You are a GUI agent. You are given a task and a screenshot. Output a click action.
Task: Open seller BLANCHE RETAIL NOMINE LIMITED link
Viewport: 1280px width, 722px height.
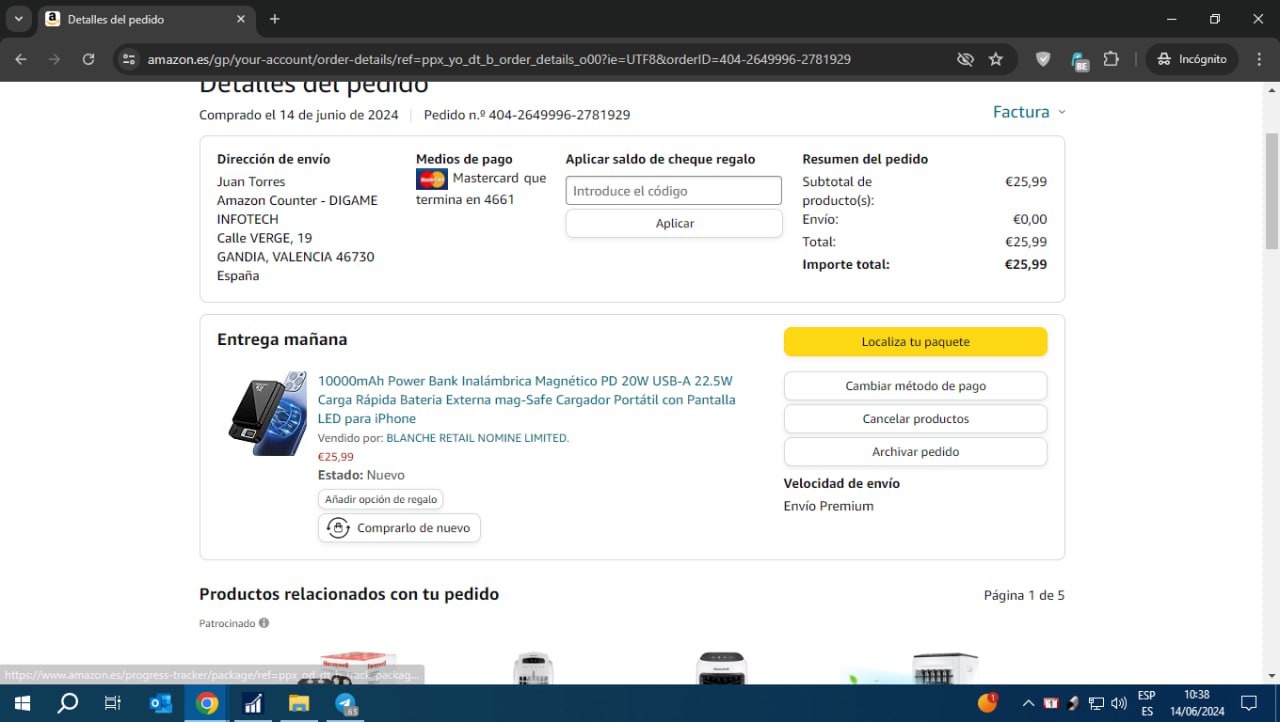coord(477,438)
